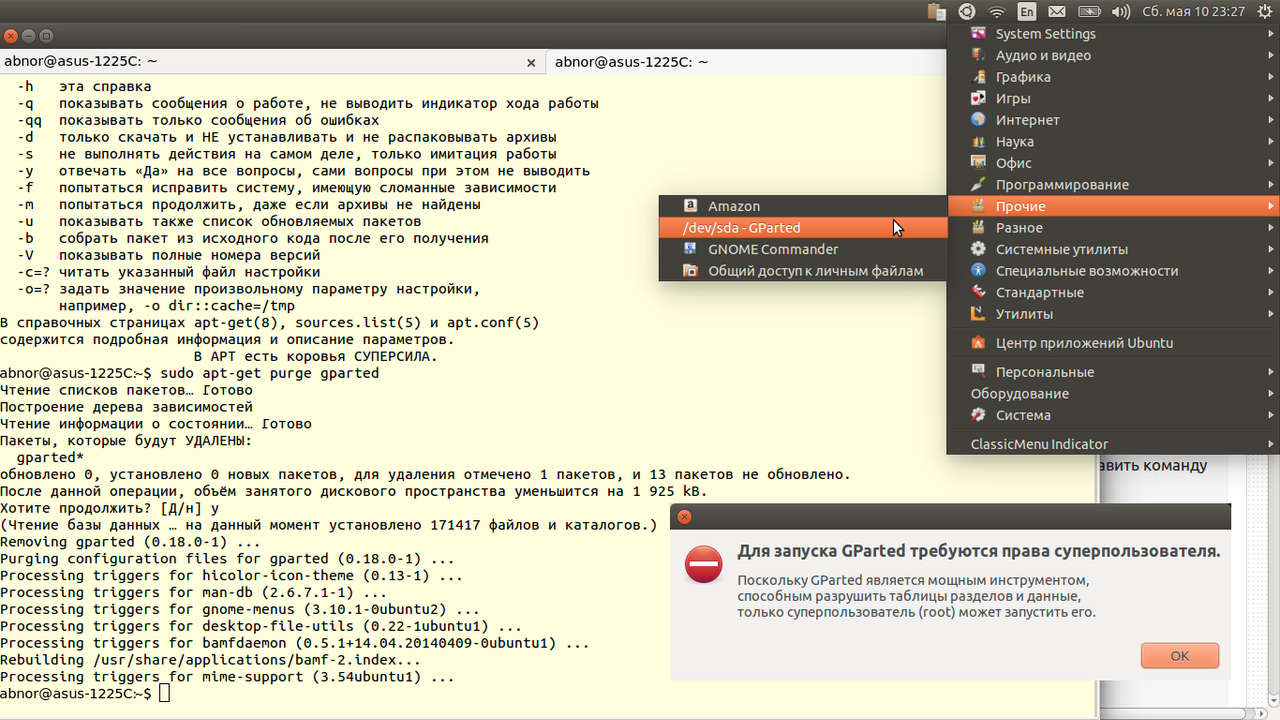
Task: Expand the ClassicMenu Indicator submenu arrow
Action: (x=1271, y=444)
